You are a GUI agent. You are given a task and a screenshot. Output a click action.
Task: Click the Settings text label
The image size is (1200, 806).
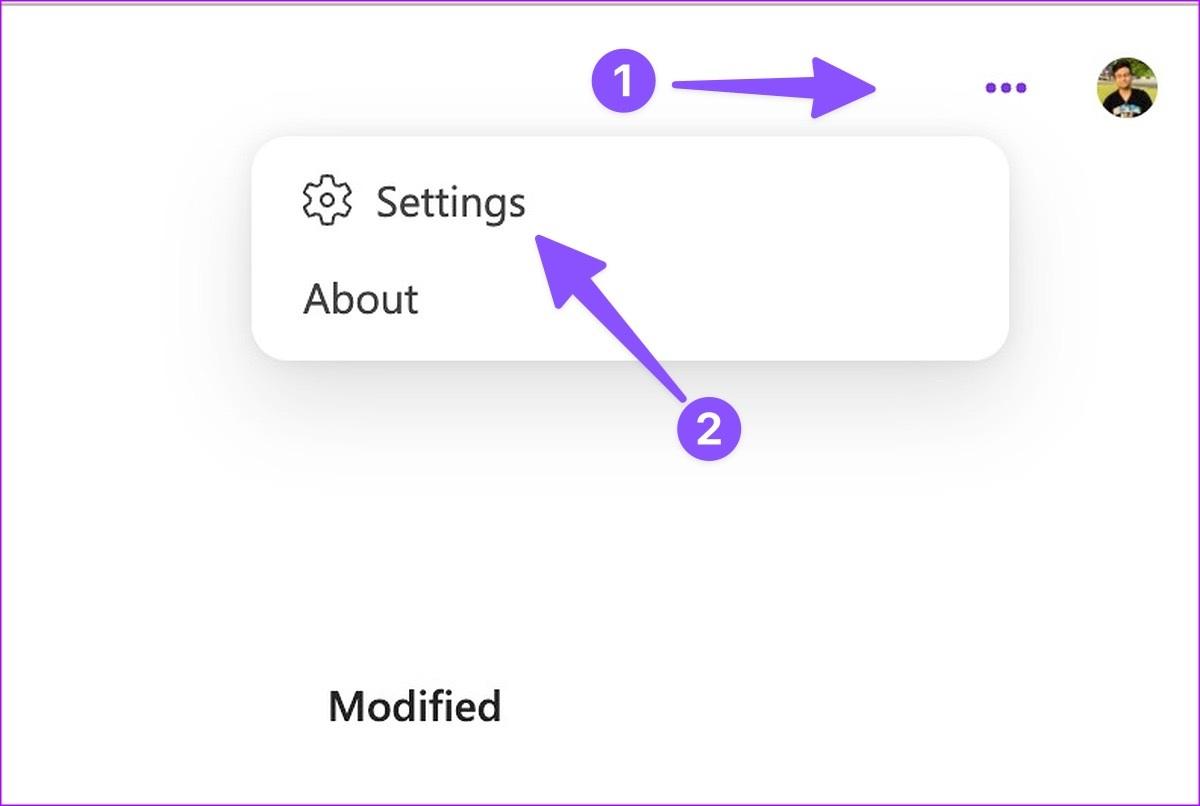[450, 203]
